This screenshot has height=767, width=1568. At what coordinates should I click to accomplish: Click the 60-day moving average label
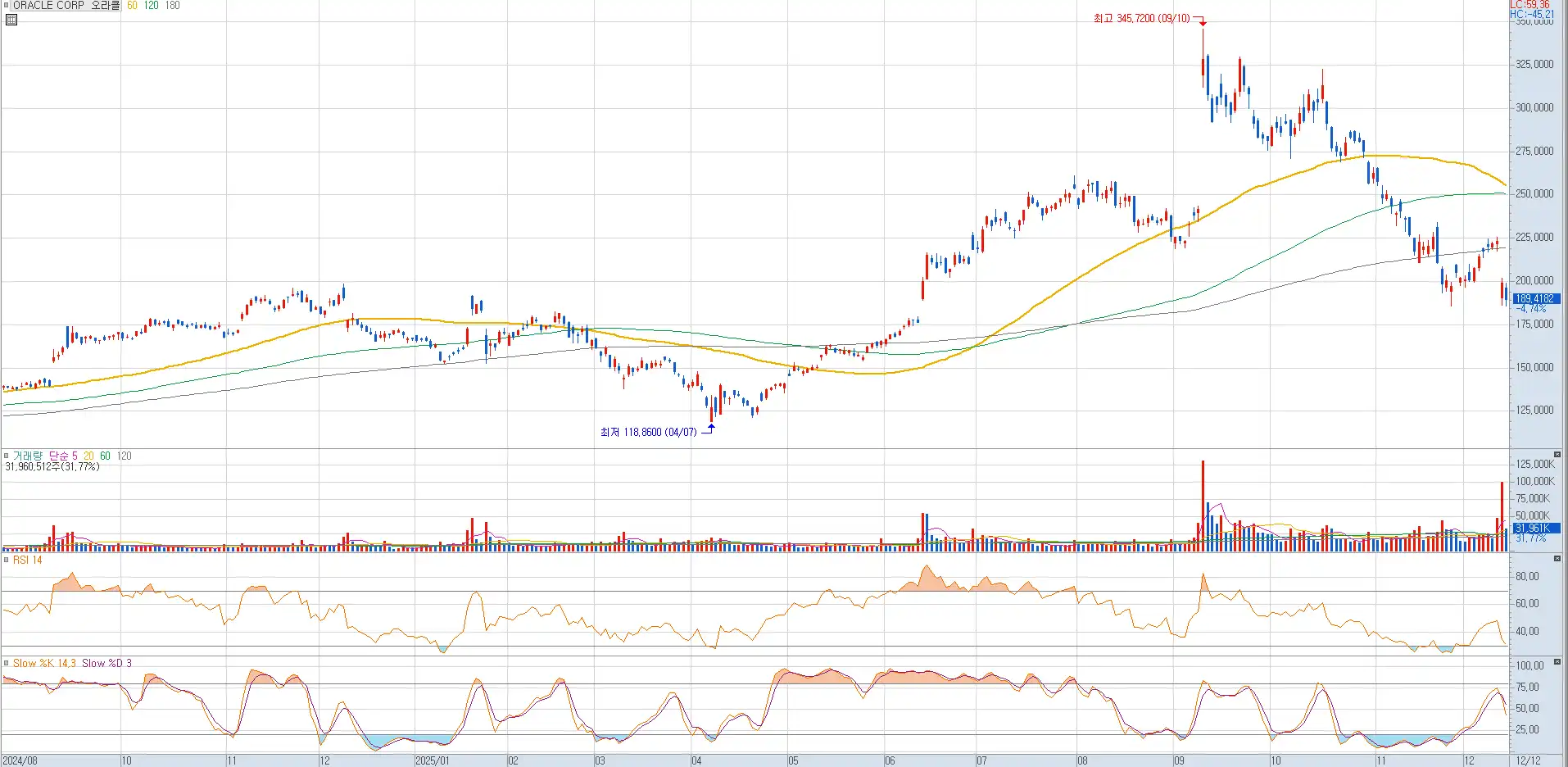tap(132, 6)
